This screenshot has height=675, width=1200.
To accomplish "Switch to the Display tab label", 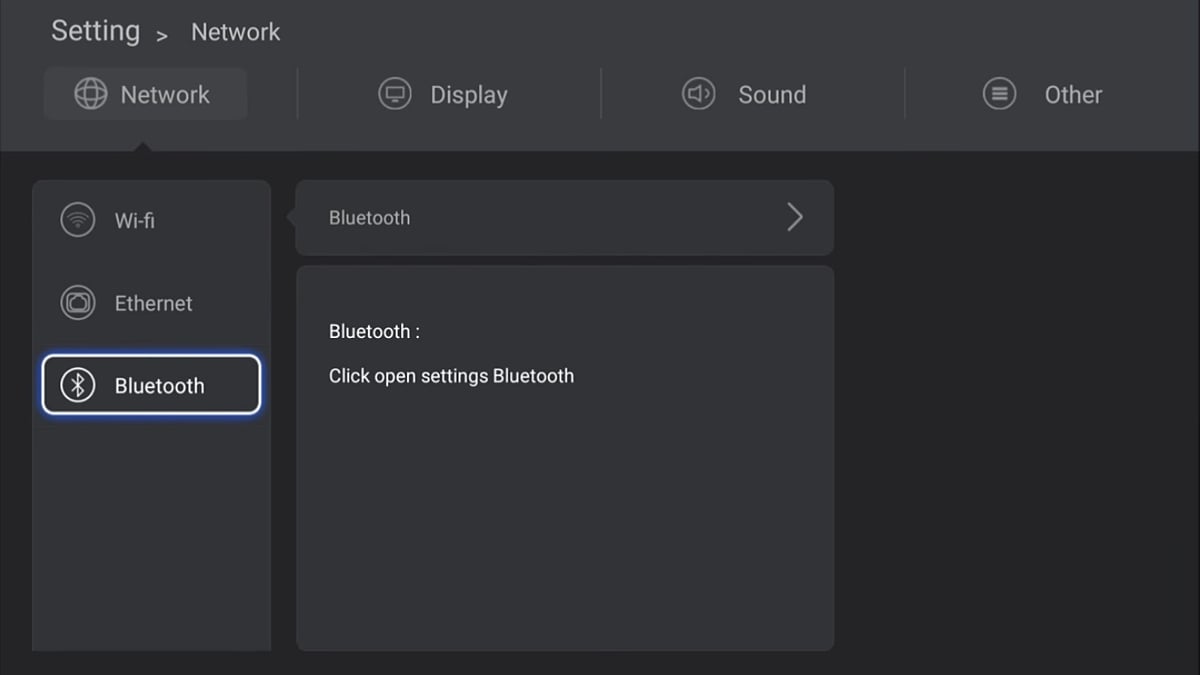I will [x=469, y=95].
